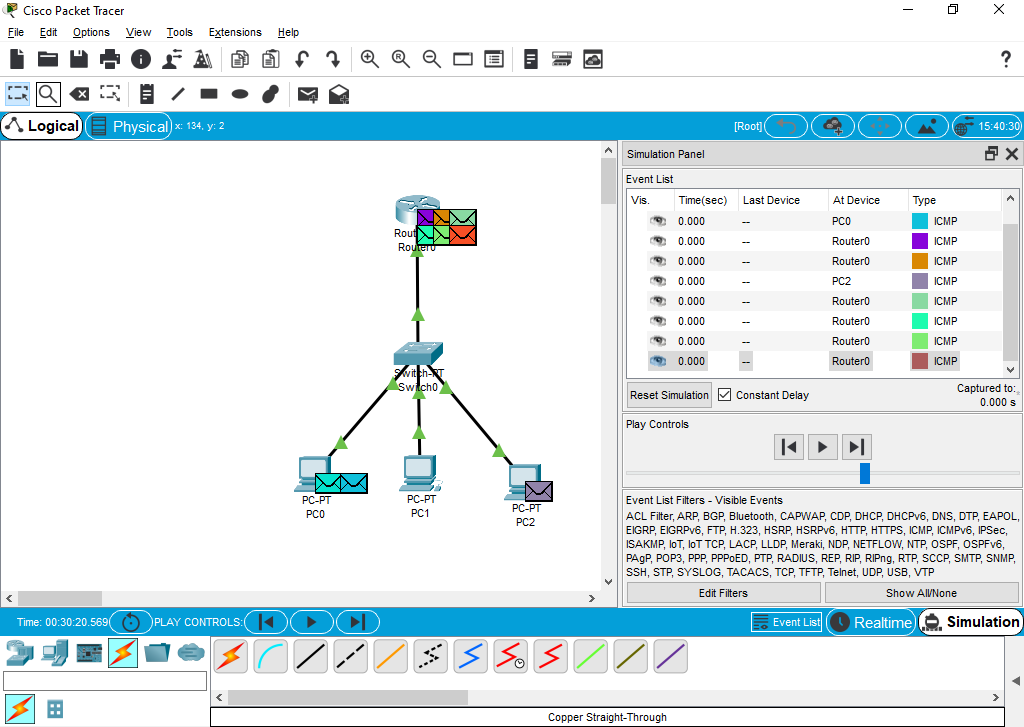Viewport: 1024px width, 727px height.
Task: Step forward in the Play Controls panel
Action: [x=856, y=447]
